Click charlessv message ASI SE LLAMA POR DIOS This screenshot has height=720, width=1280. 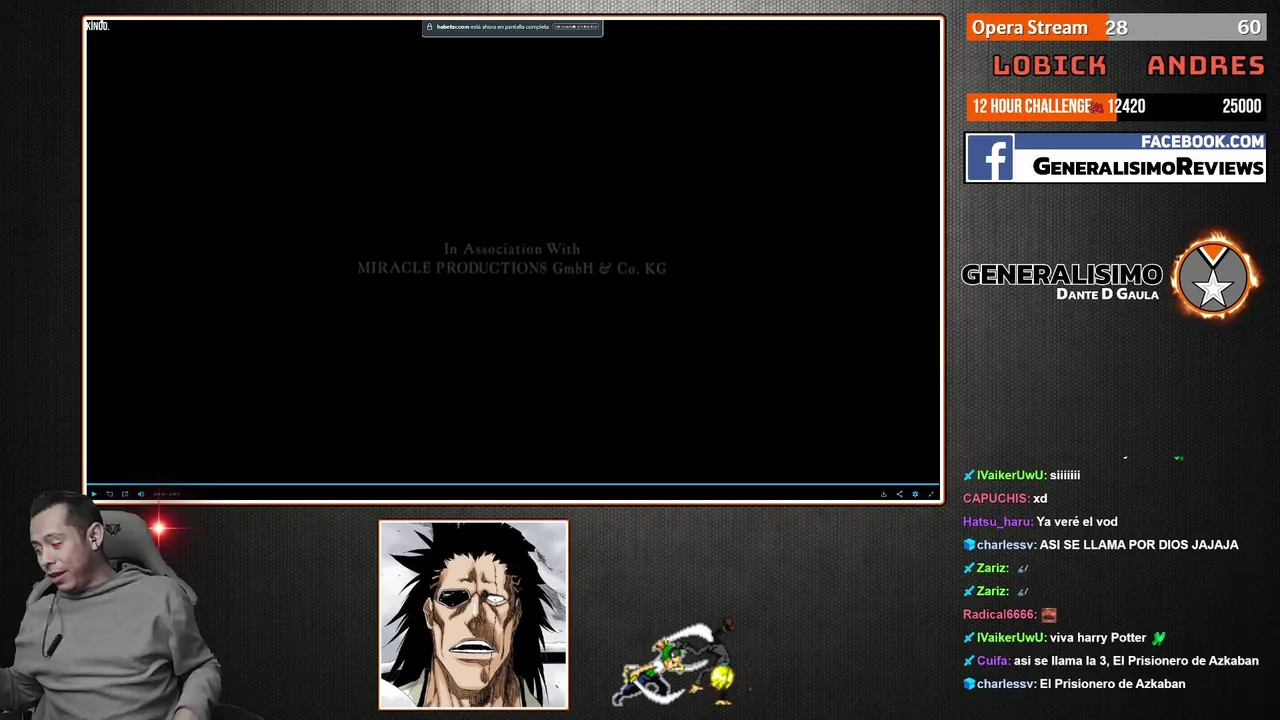coord(1139,545)
